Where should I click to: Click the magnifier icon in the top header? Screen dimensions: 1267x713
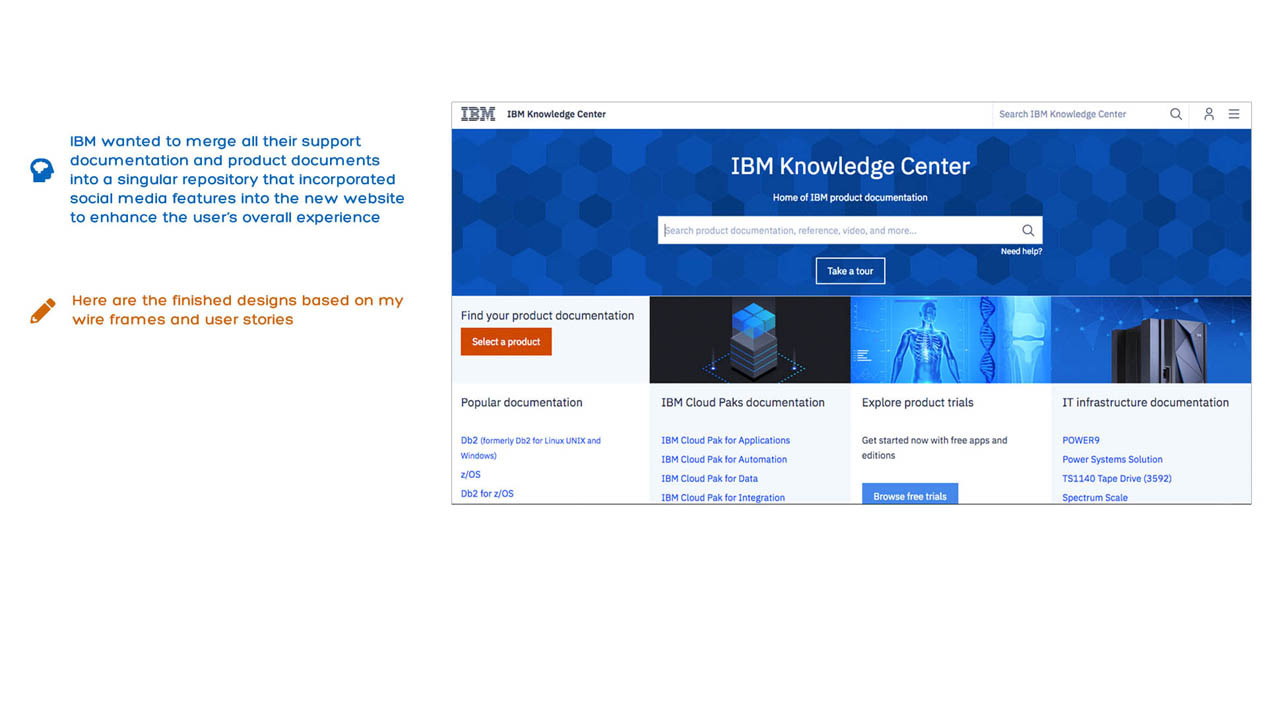1176,114
